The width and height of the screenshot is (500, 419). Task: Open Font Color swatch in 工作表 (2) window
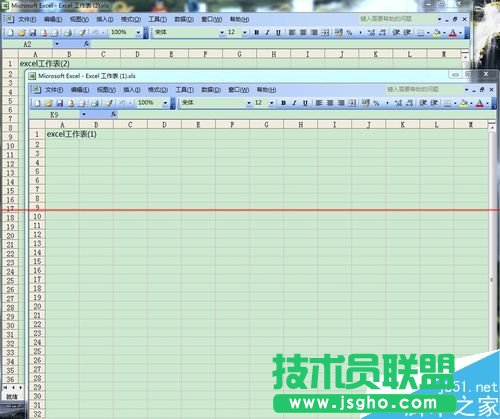tap(452, 33)
